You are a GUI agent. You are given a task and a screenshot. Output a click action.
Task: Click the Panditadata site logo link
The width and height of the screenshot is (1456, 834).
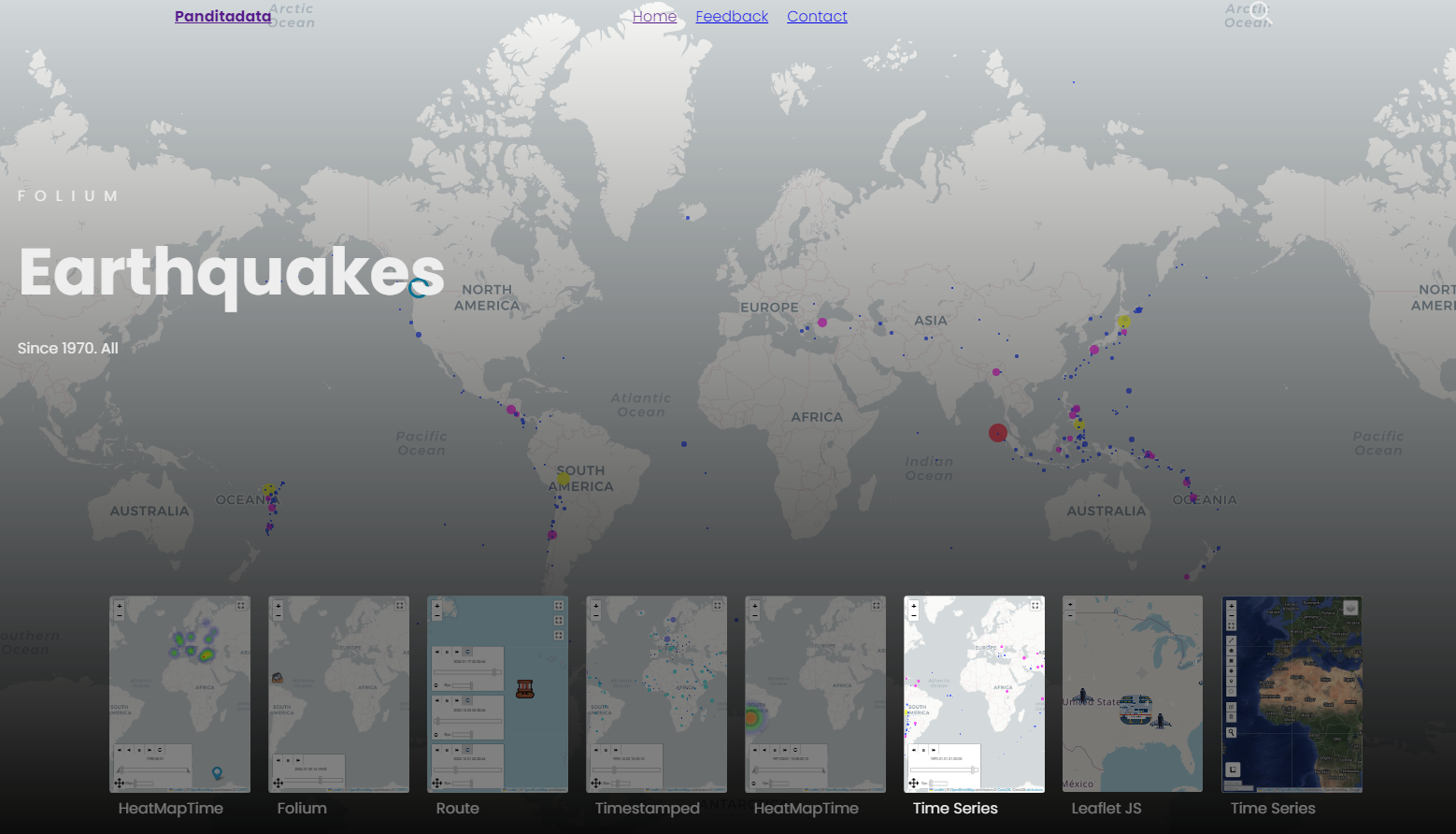(222, 16)
